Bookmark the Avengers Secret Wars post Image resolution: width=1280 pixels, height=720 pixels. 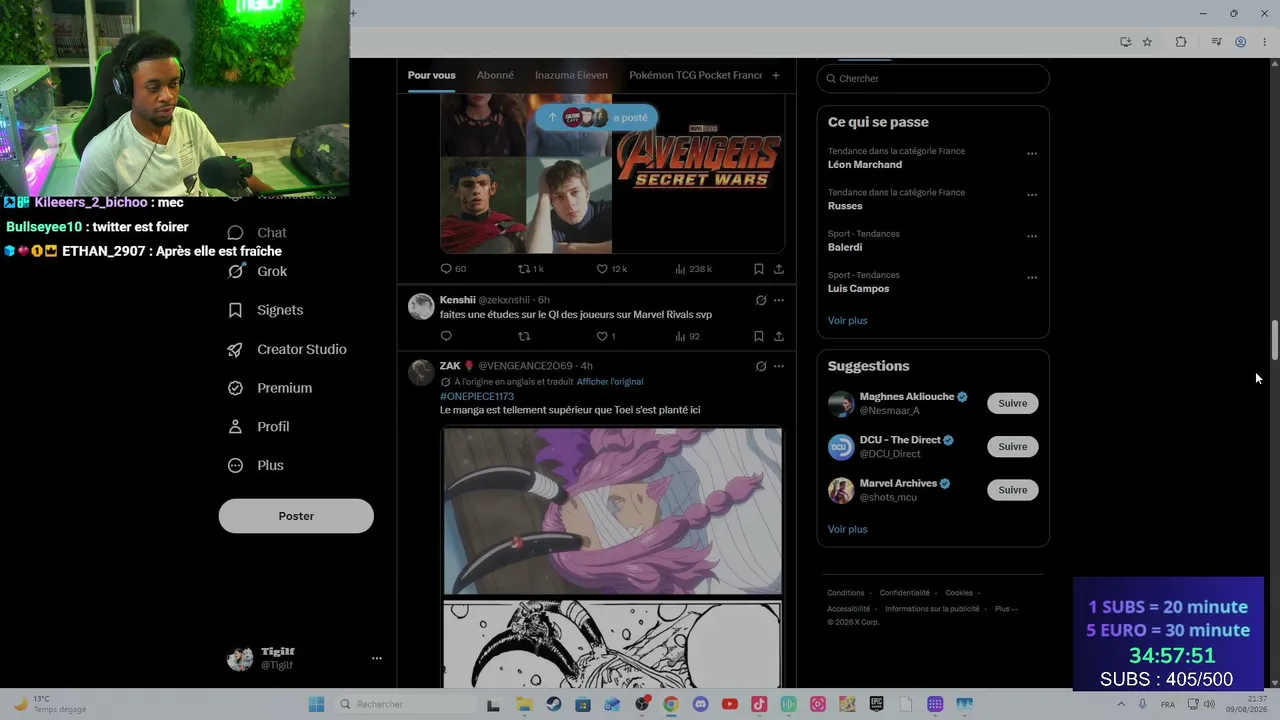tap(759, 269)
